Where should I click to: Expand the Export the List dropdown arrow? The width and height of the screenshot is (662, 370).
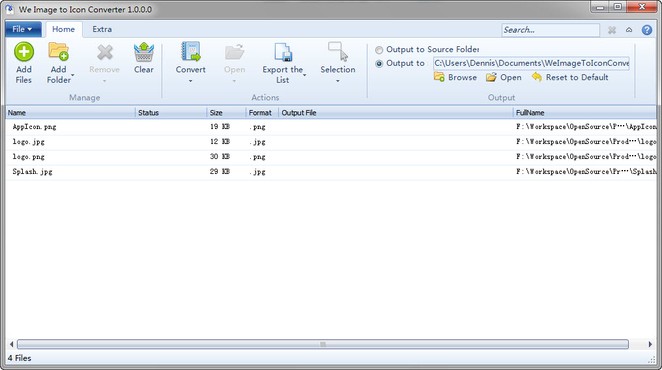[304, 75]
